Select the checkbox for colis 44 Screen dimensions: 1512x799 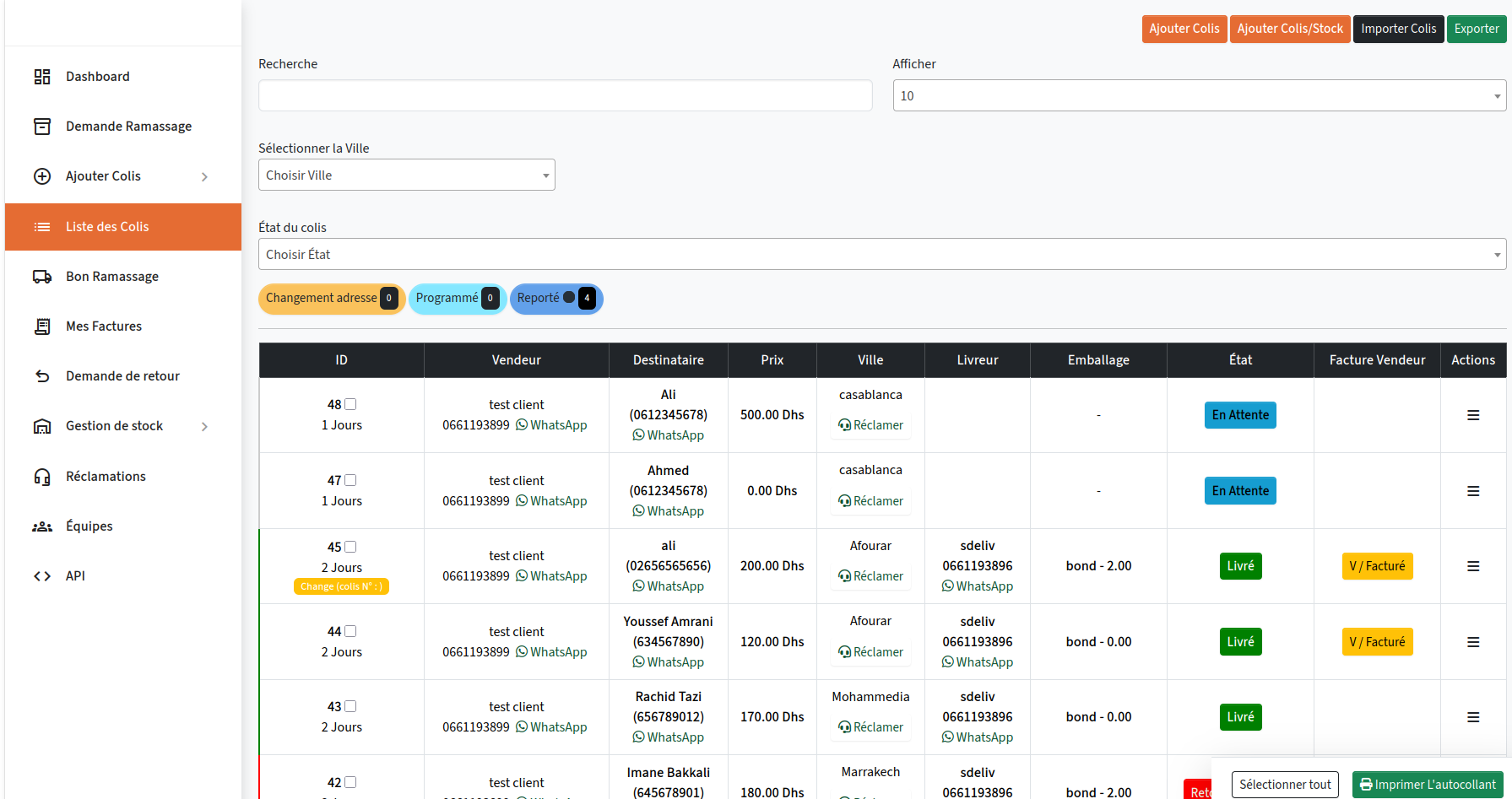(350, 631)
